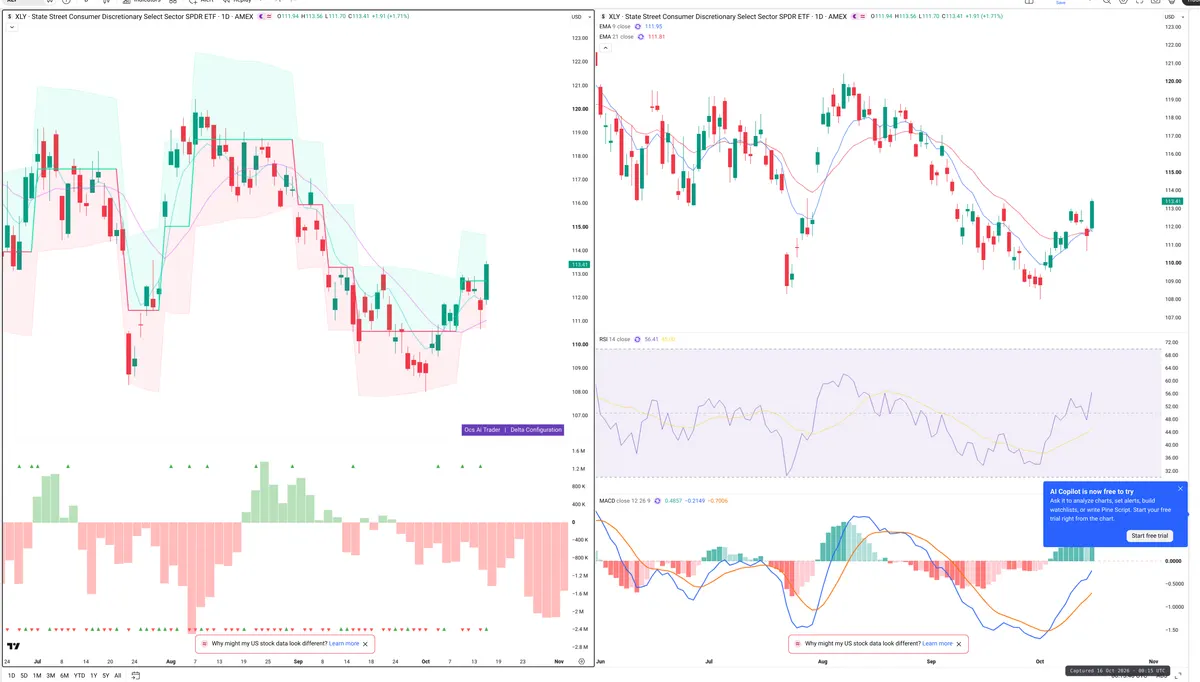Select the All time range button
This screenshot has width=1200, height=682.
coord(118,676)
